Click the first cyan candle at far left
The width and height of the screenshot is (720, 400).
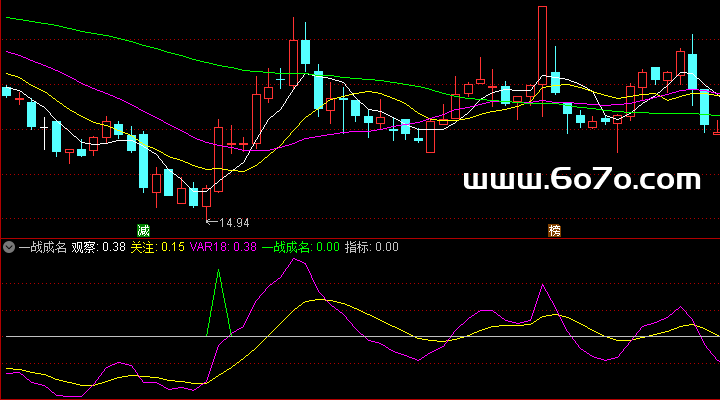(x=7, y=91)
